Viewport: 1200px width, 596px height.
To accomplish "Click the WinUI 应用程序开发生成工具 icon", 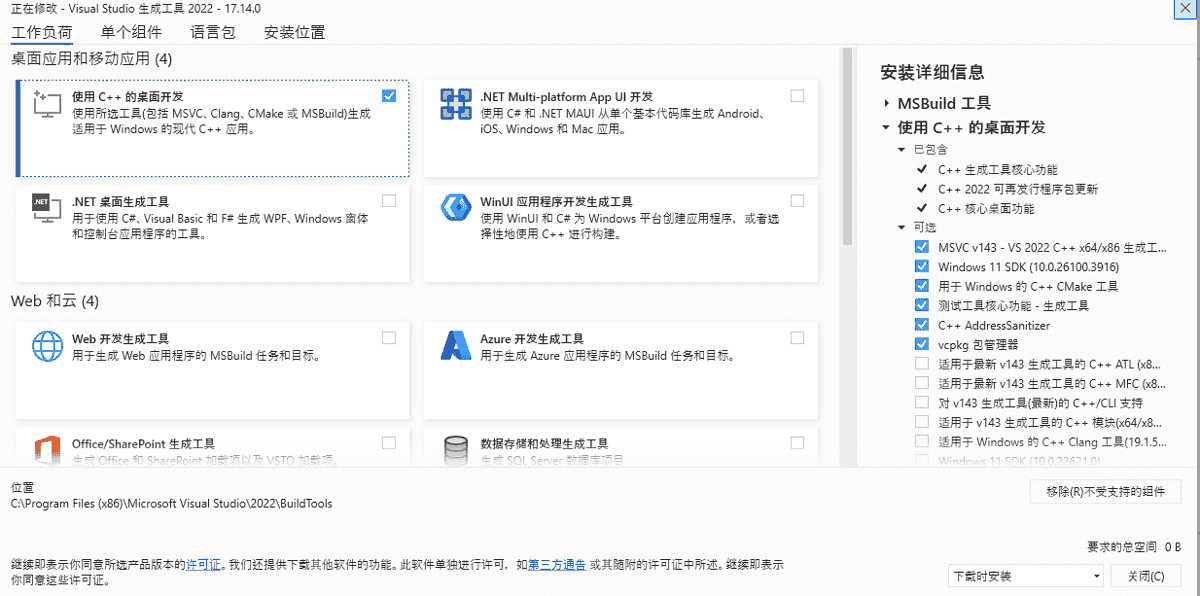I will point(456,208).
